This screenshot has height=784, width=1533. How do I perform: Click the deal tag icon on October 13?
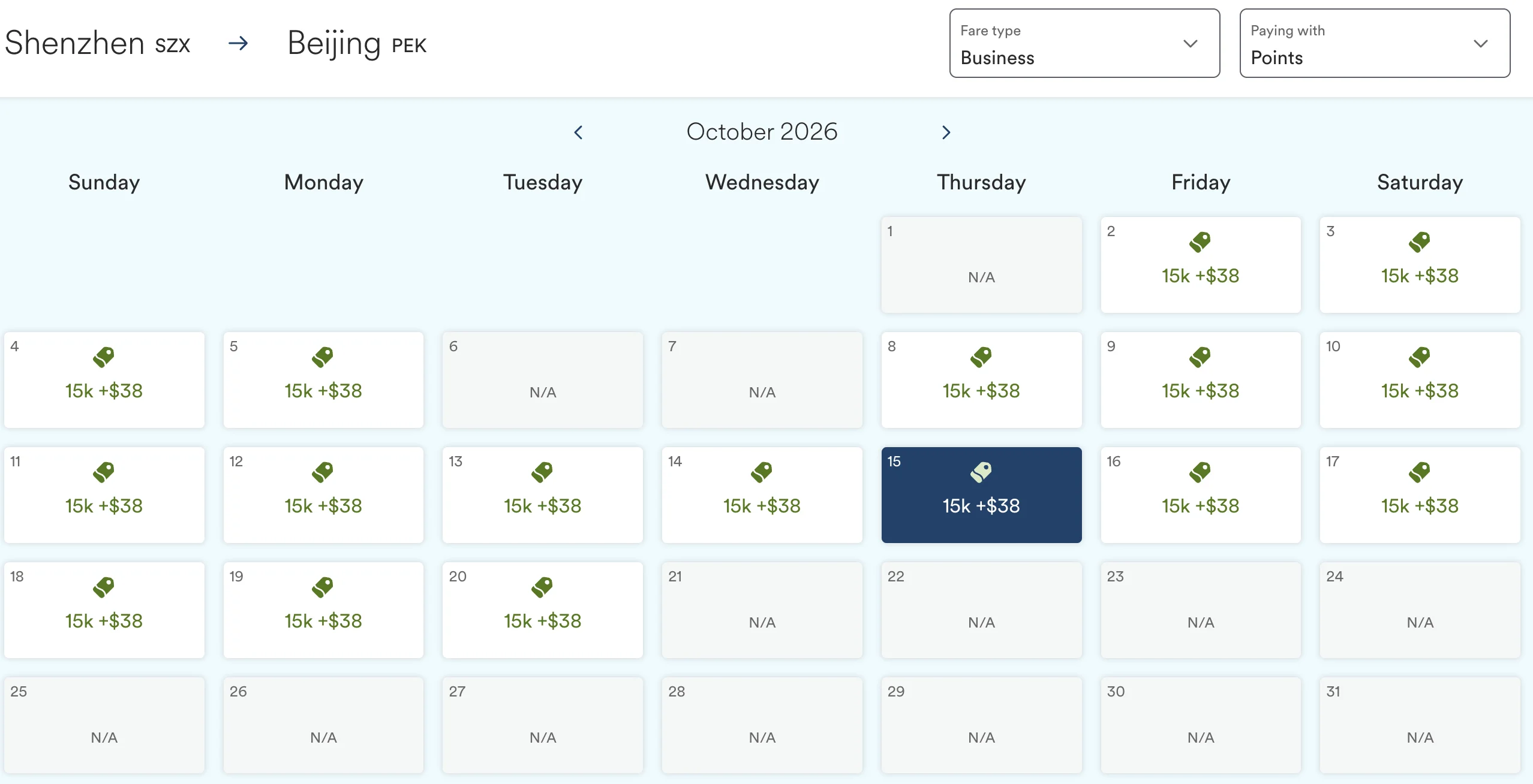point(542,472)
